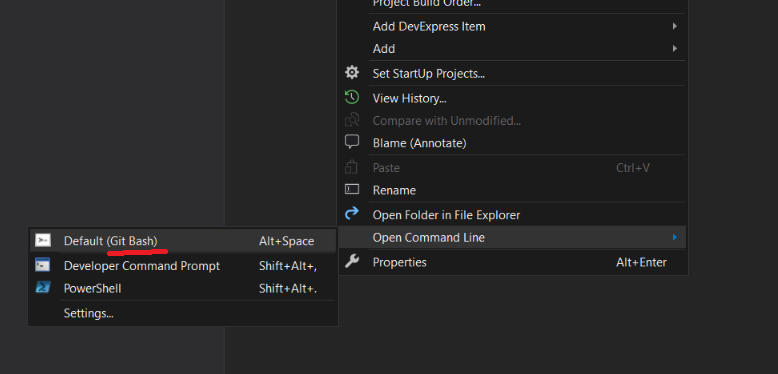The width and height of the screenshot is (778, 374).
Task: Choose Rename from the context menu
Action: 512,190
